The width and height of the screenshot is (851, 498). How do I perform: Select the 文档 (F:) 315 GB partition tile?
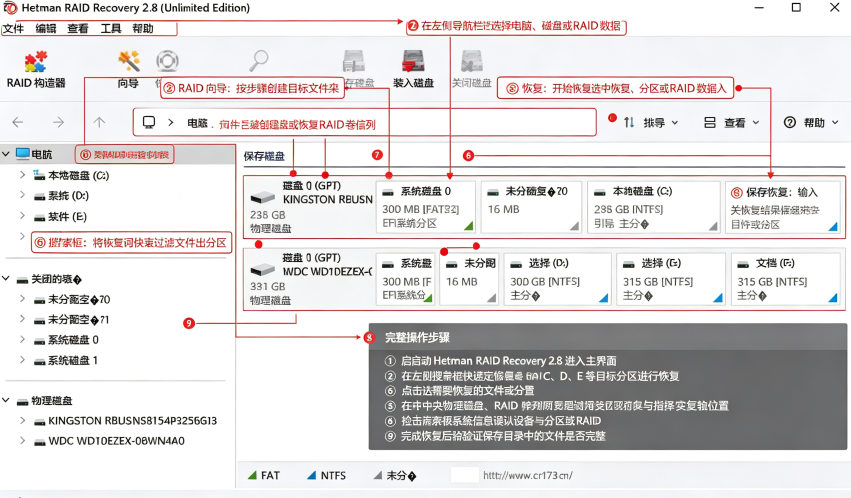tap(786, 279)
